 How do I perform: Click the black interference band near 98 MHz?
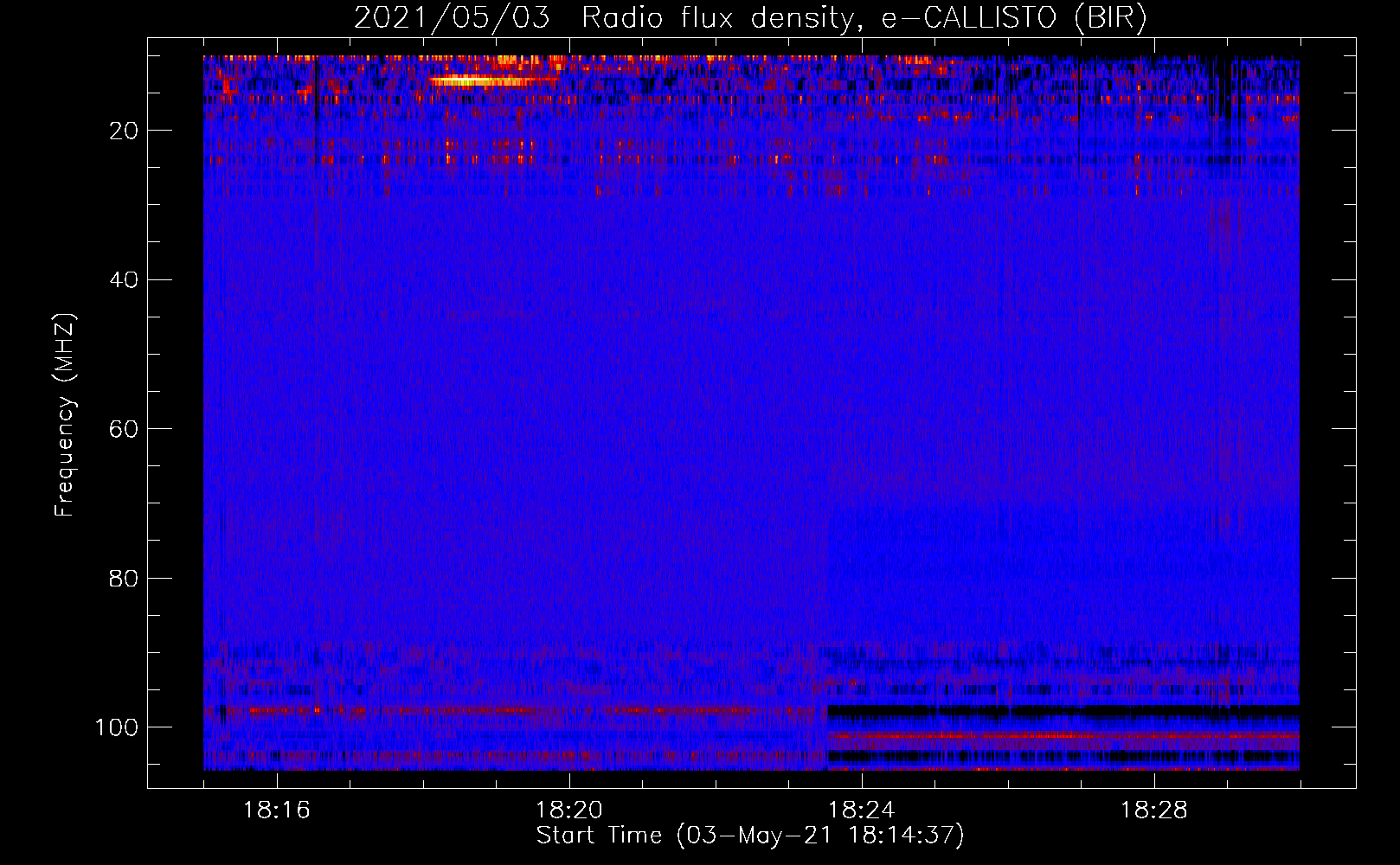click(1063, 712)
